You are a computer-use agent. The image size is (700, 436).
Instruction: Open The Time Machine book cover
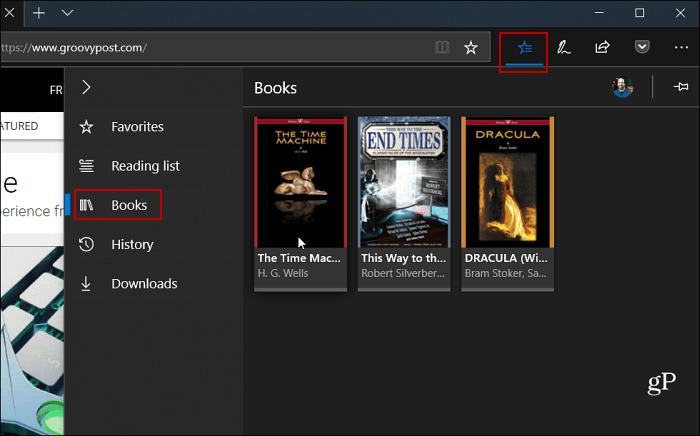300,182
